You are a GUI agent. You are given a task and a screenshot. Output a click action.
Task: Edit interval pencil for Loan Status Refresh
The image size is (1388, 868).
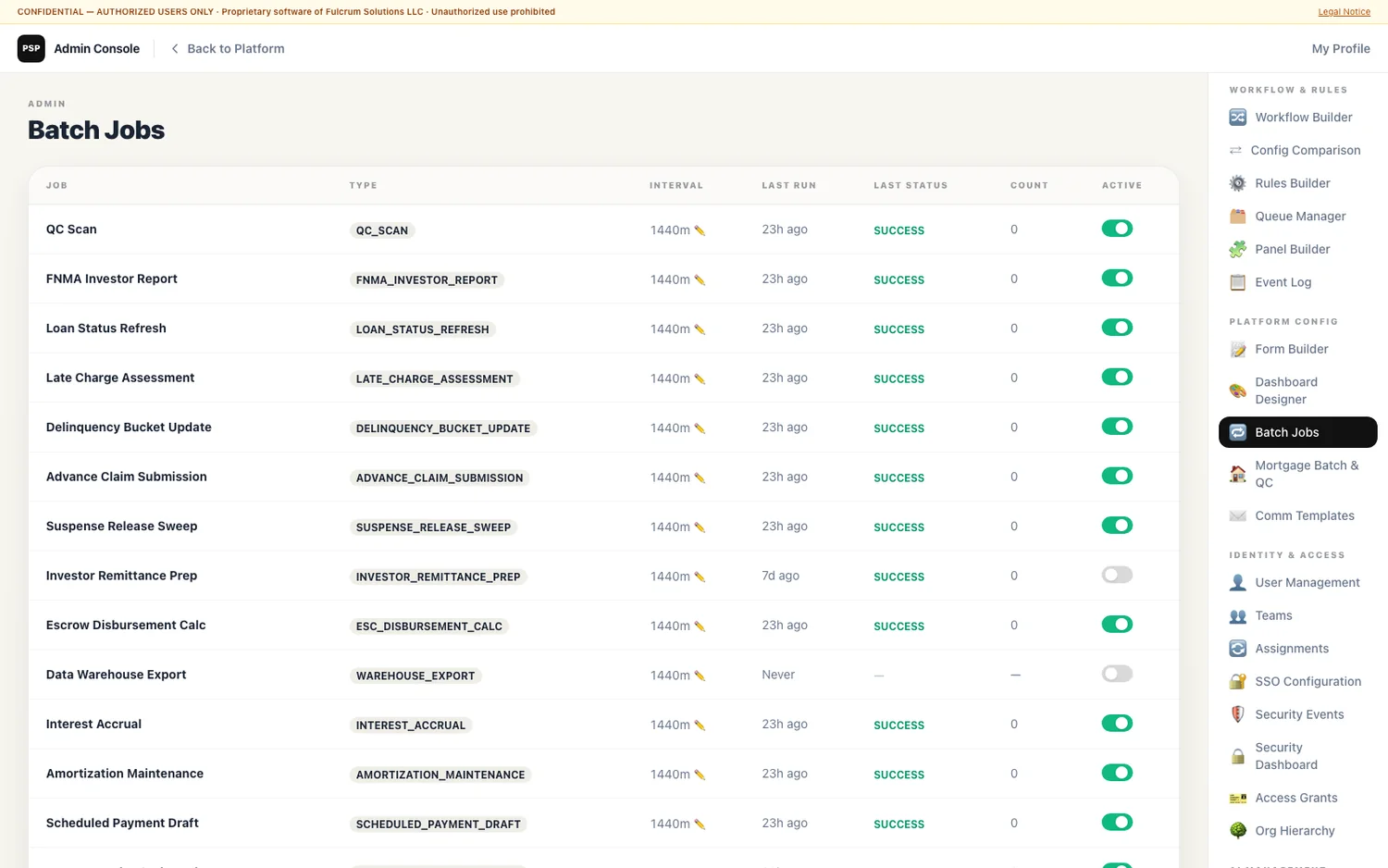[700, 329]
